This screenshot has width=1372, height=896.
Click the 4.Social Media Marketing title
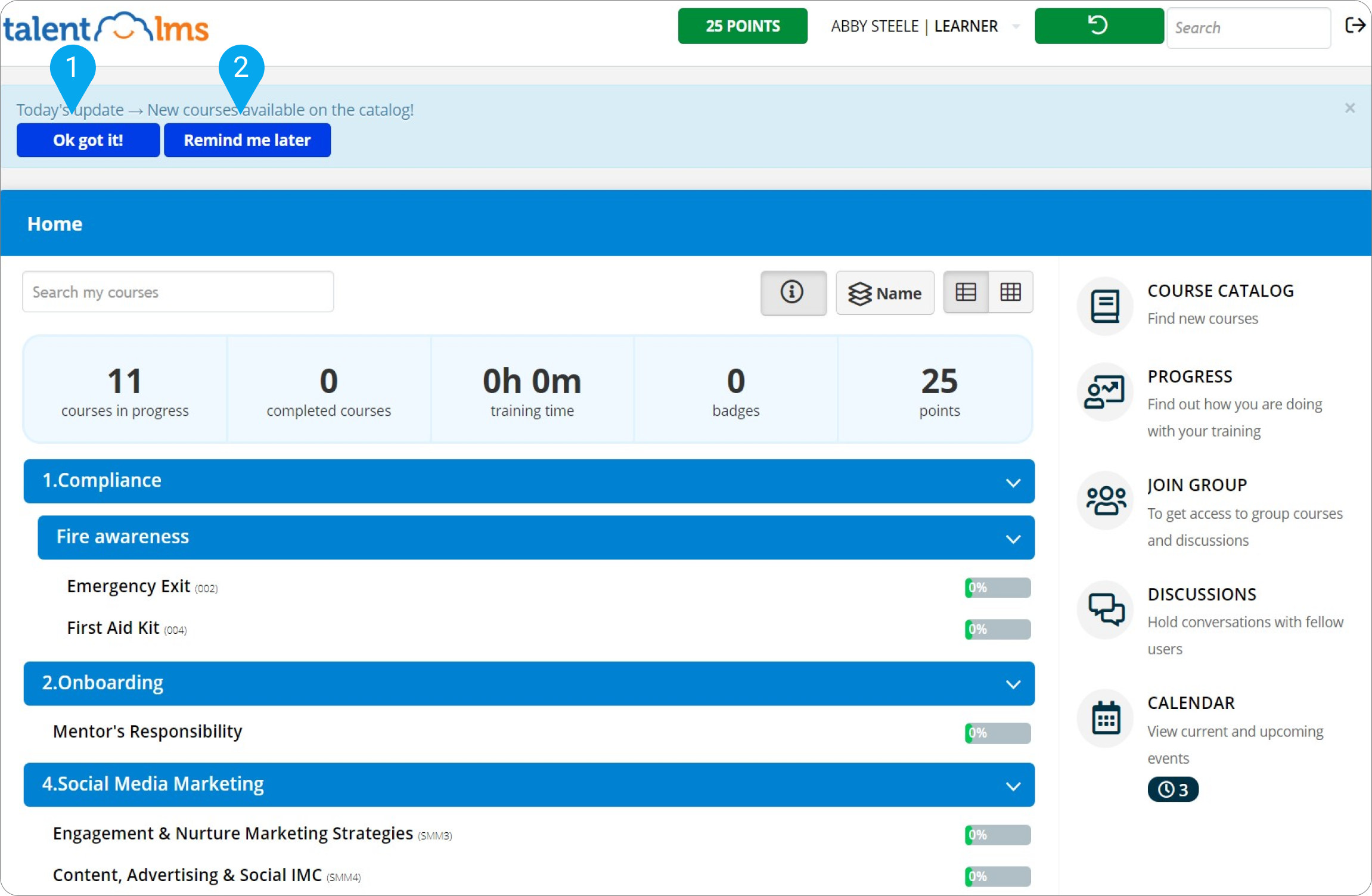click(153, 783)
